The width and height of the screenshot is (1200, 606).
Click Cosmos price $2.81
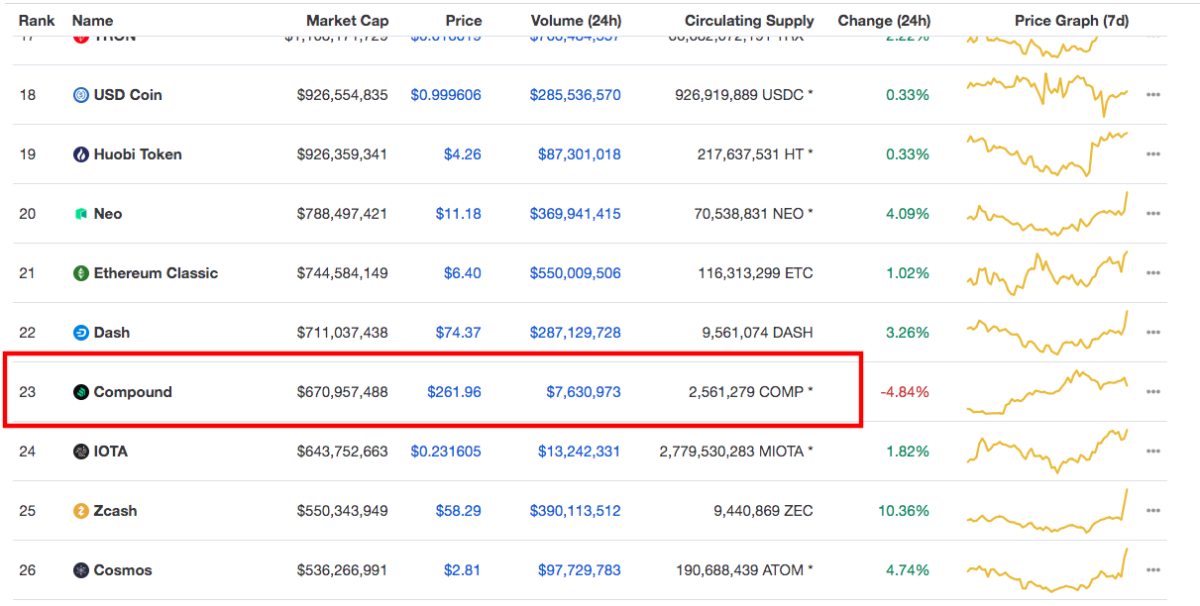pos(463,571)
